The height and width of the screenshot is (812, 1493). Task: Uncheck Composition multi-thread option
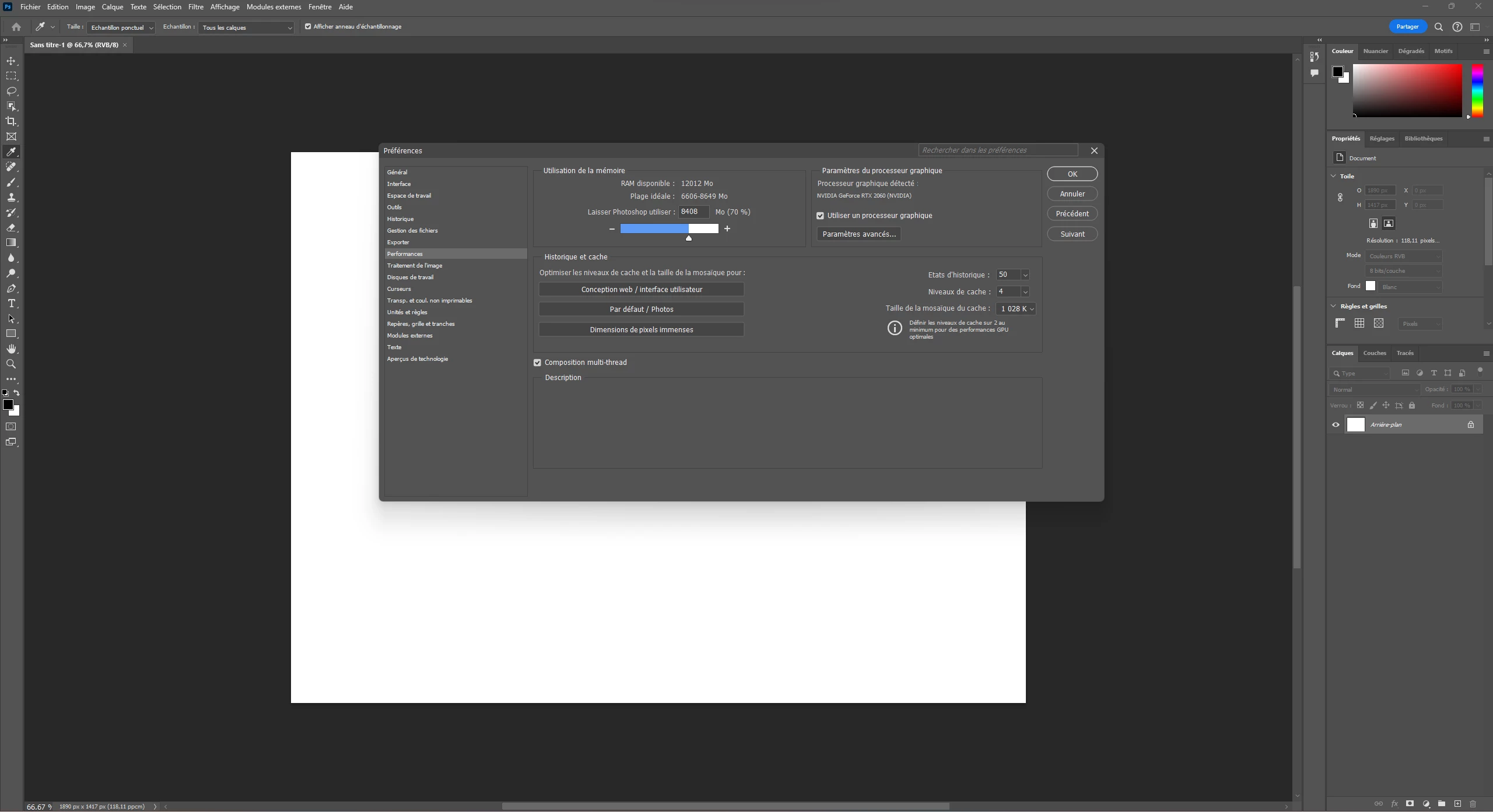(537, 363)
